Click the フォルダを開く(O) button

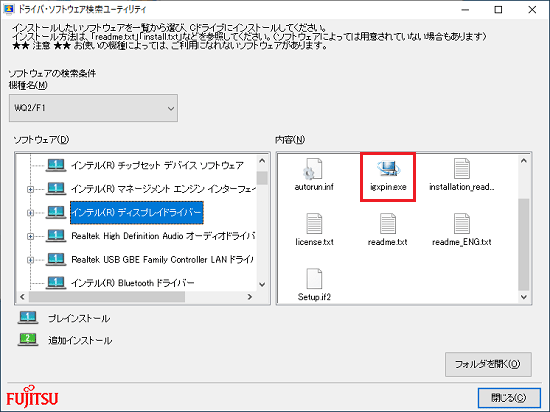tap(488, 364)
